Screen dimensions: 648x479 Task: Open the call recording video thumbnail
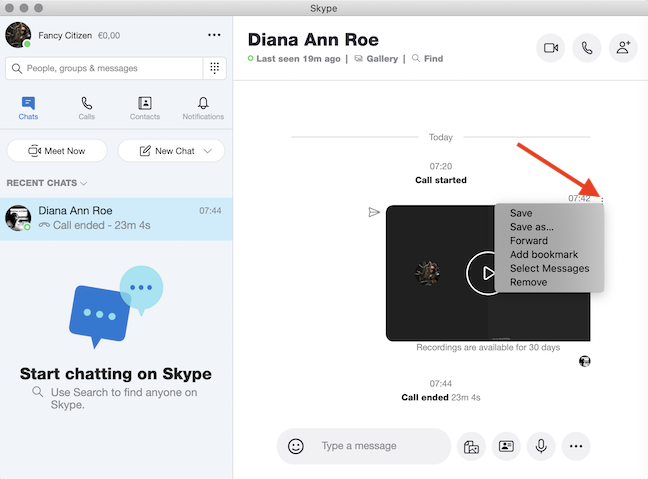(488, 273)
